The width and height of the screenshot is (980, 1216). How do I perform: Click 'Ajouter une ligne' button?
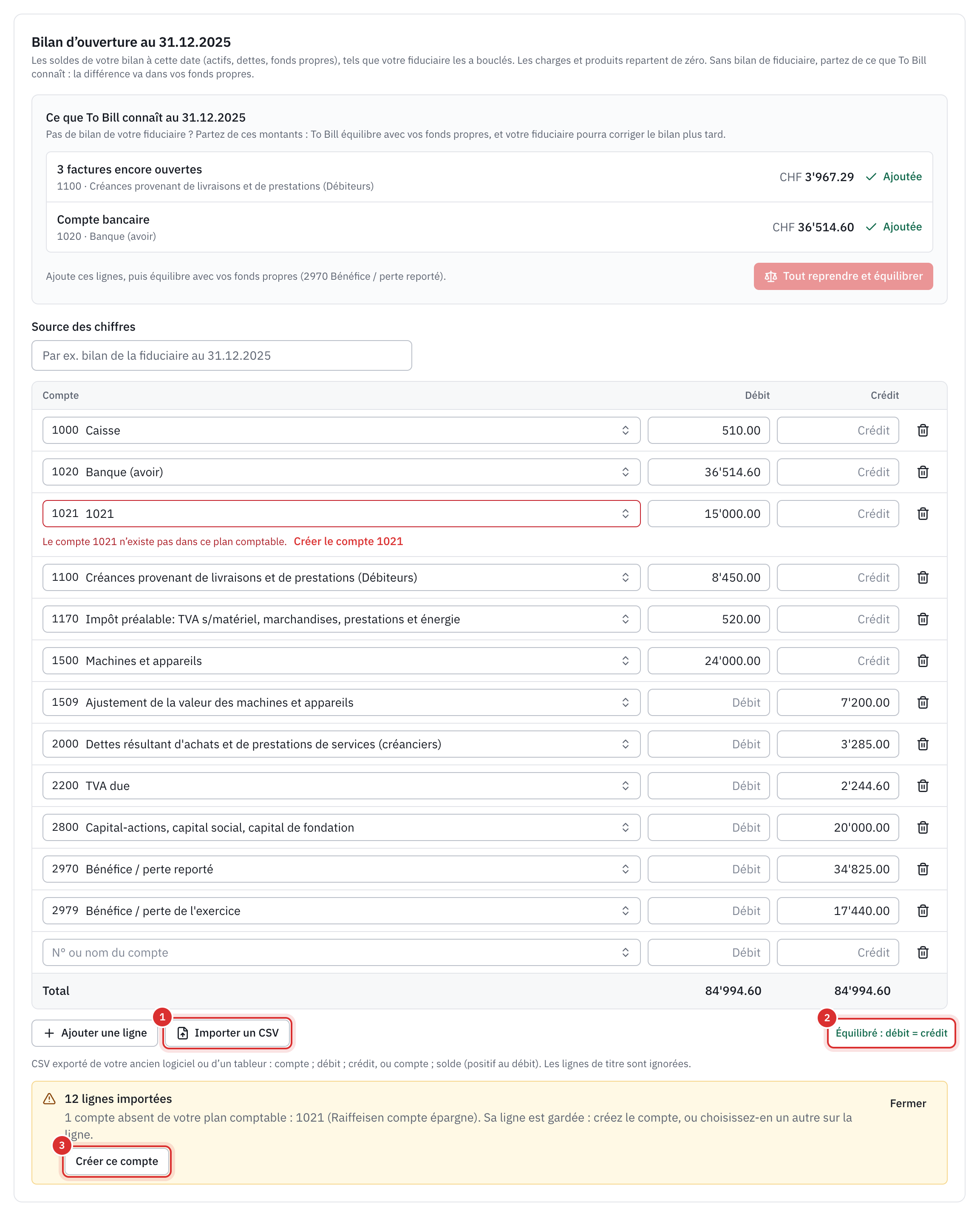coord(95,1033)
